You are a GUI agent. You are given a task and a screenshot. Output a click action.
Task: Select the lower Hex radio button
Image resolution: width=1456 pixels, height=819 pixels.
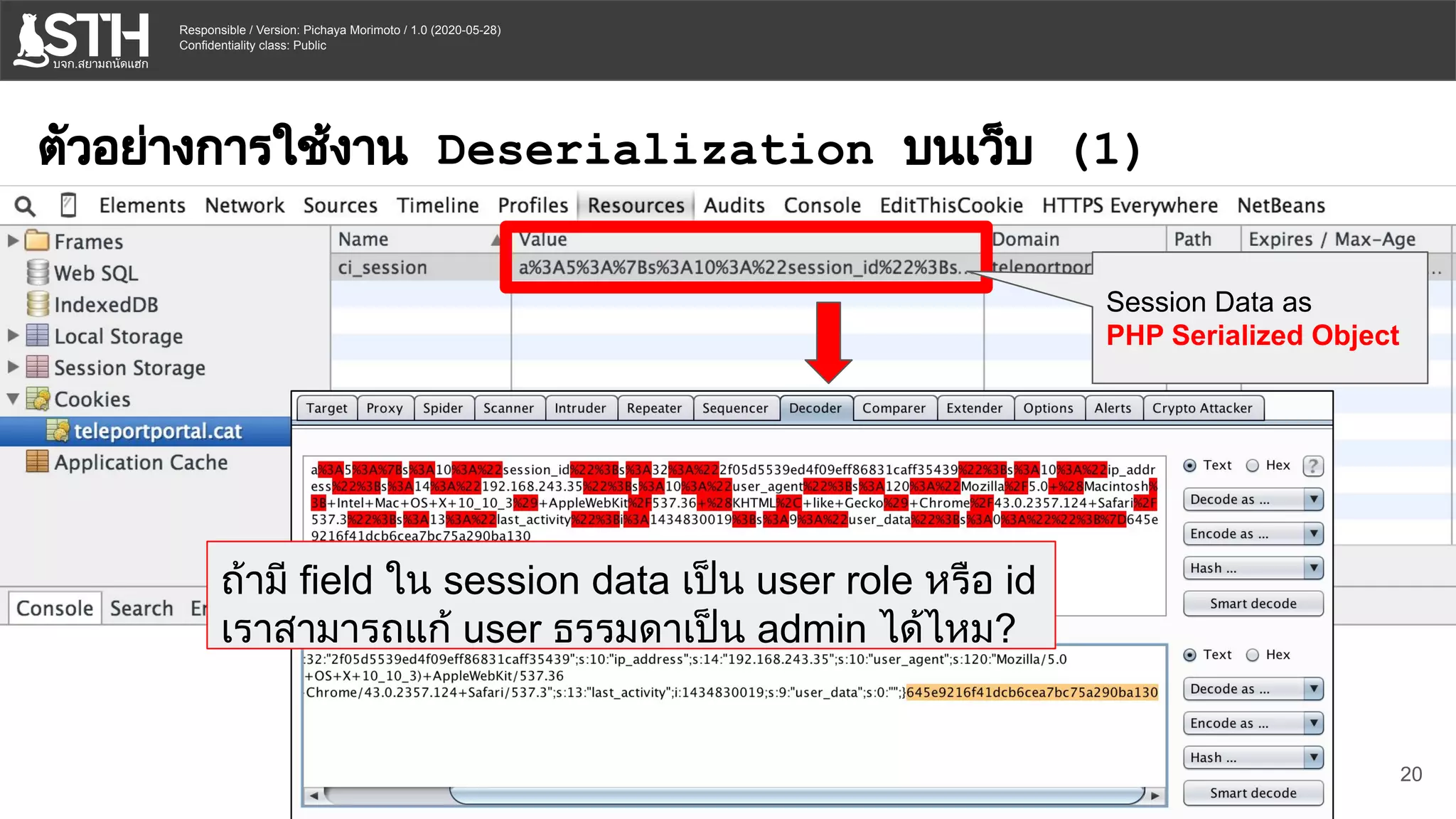point(1253,655)
